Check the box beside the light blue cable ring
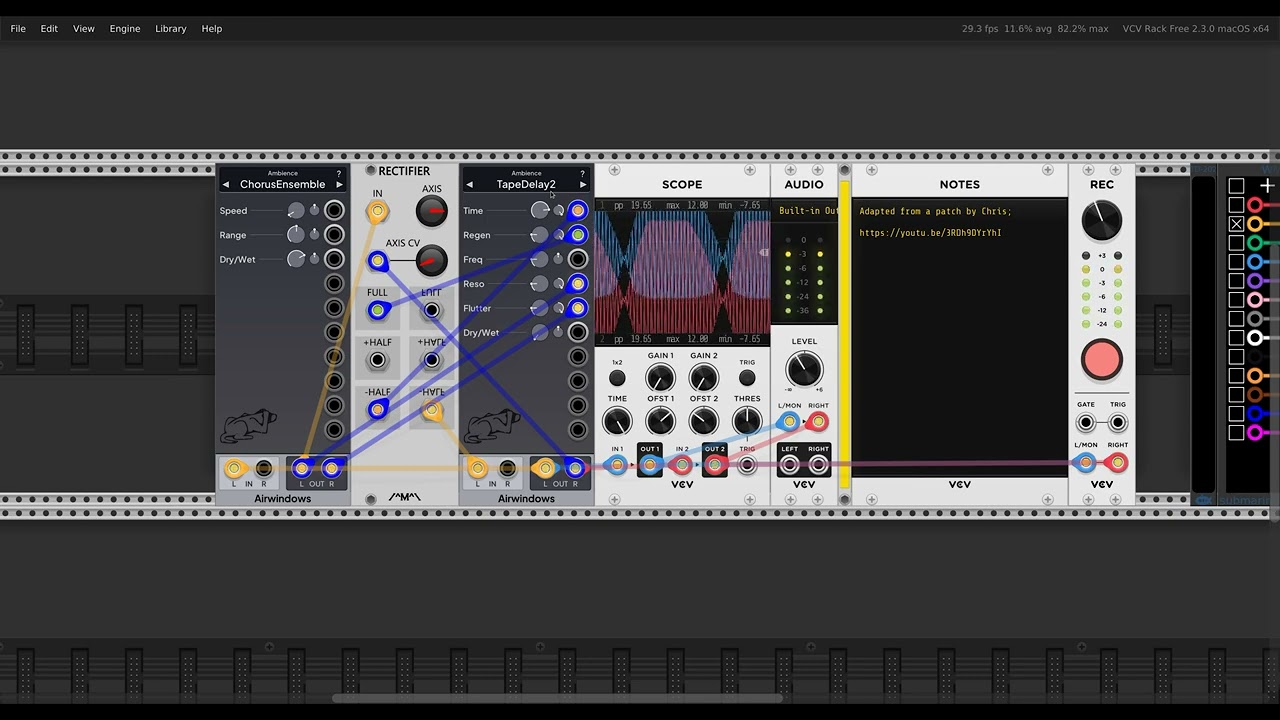 click(x=1236, y=262)
